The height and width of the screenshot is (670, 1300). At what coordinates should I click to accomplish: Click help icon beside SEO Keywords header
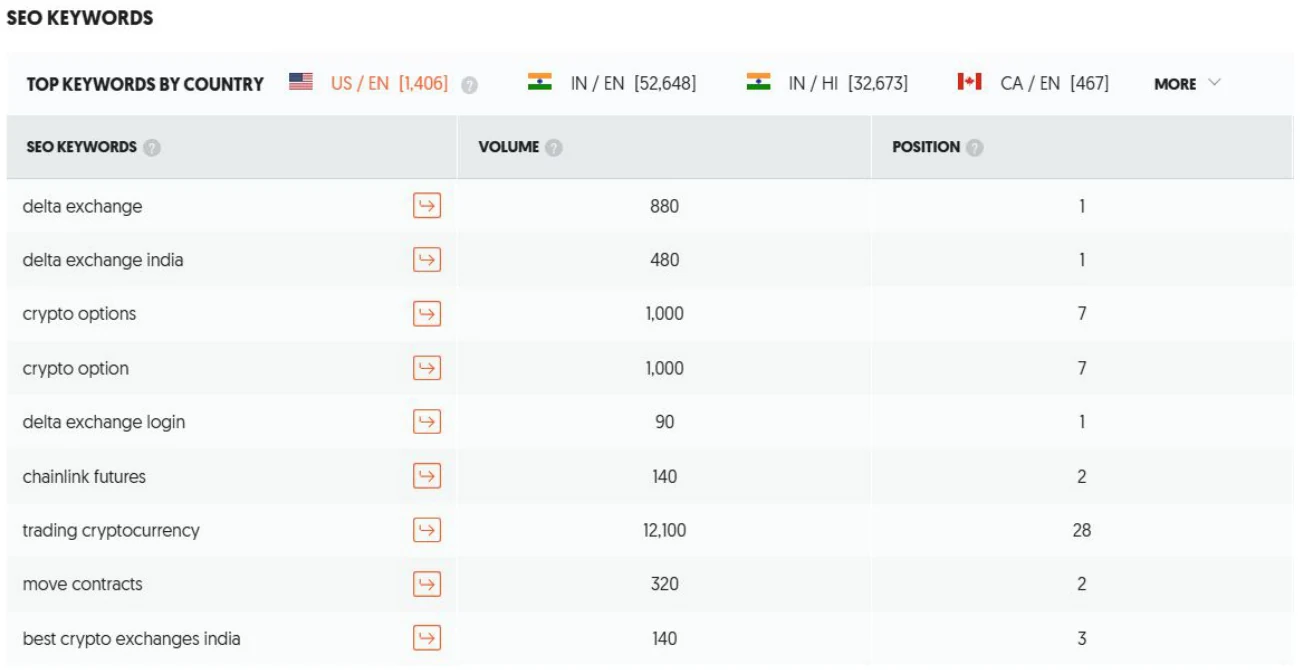point(152,148)
